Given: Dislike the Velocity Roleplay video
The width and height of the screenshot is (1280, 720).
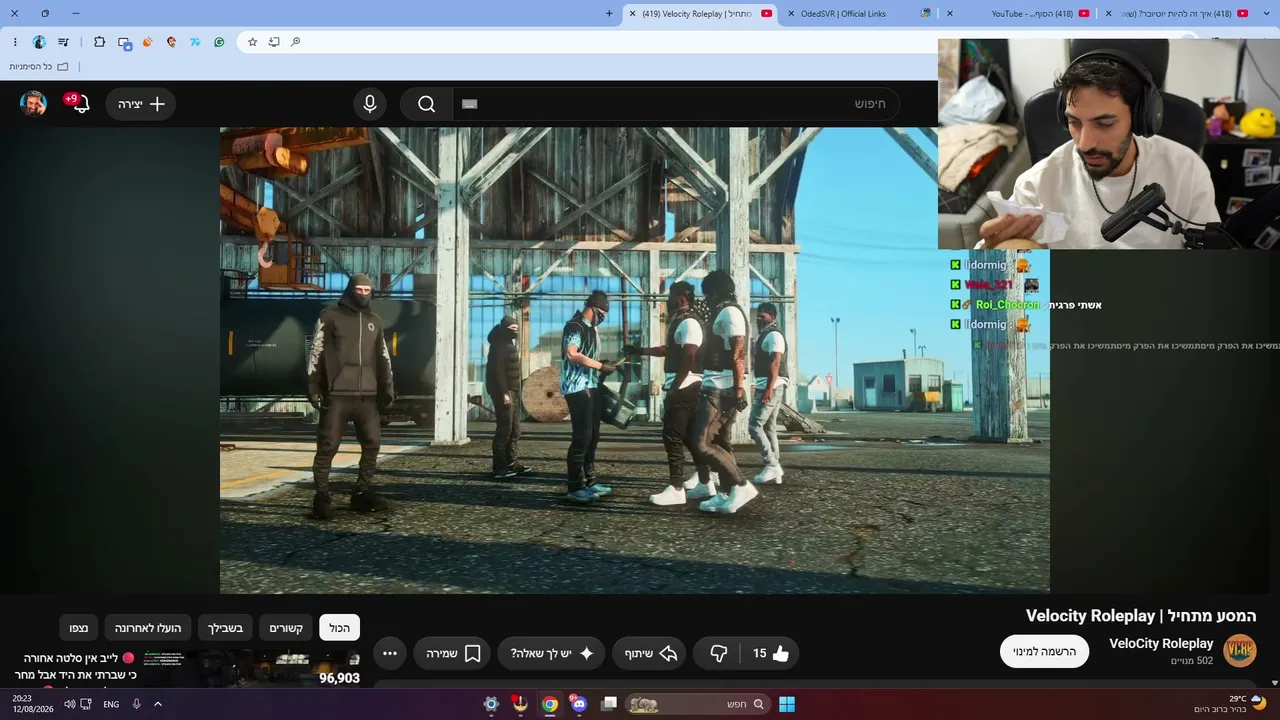Looking at the screenshot, I should (718, 653).
